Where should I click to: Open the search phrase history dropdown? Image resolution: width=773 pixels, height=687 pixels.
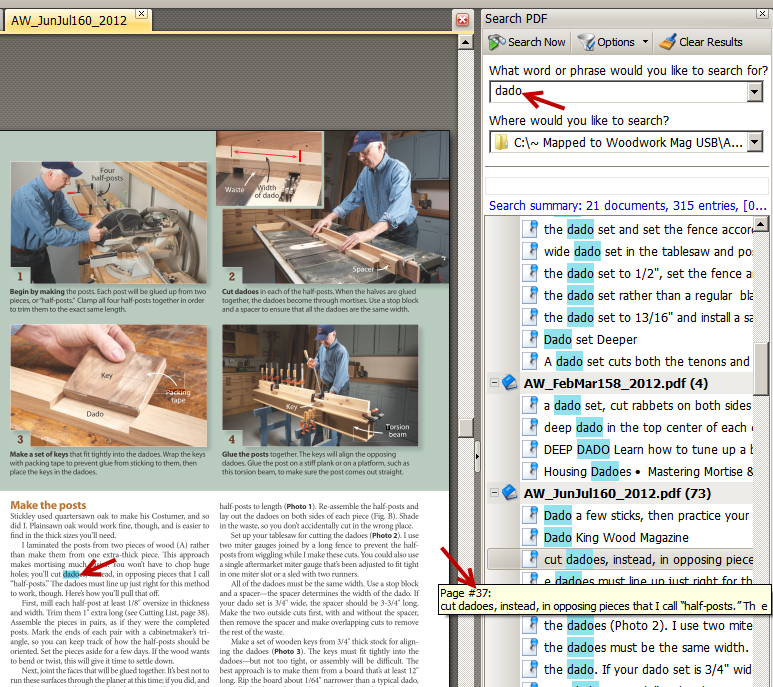point(755,92)
